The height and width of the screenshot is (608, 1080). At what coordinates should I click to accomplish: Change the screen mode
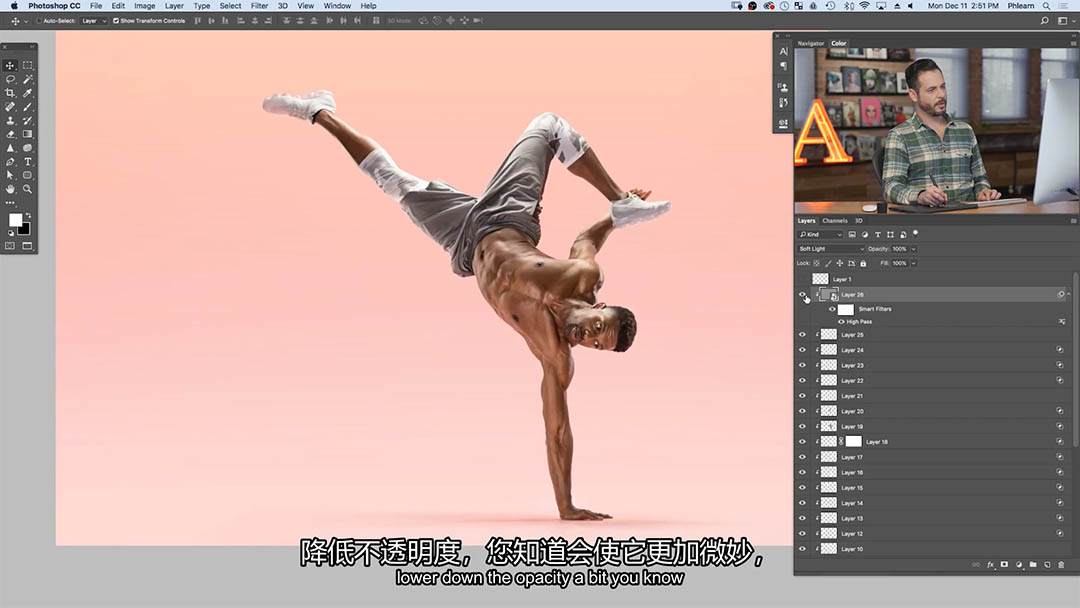pyautogui.click(x=28, y=246)
